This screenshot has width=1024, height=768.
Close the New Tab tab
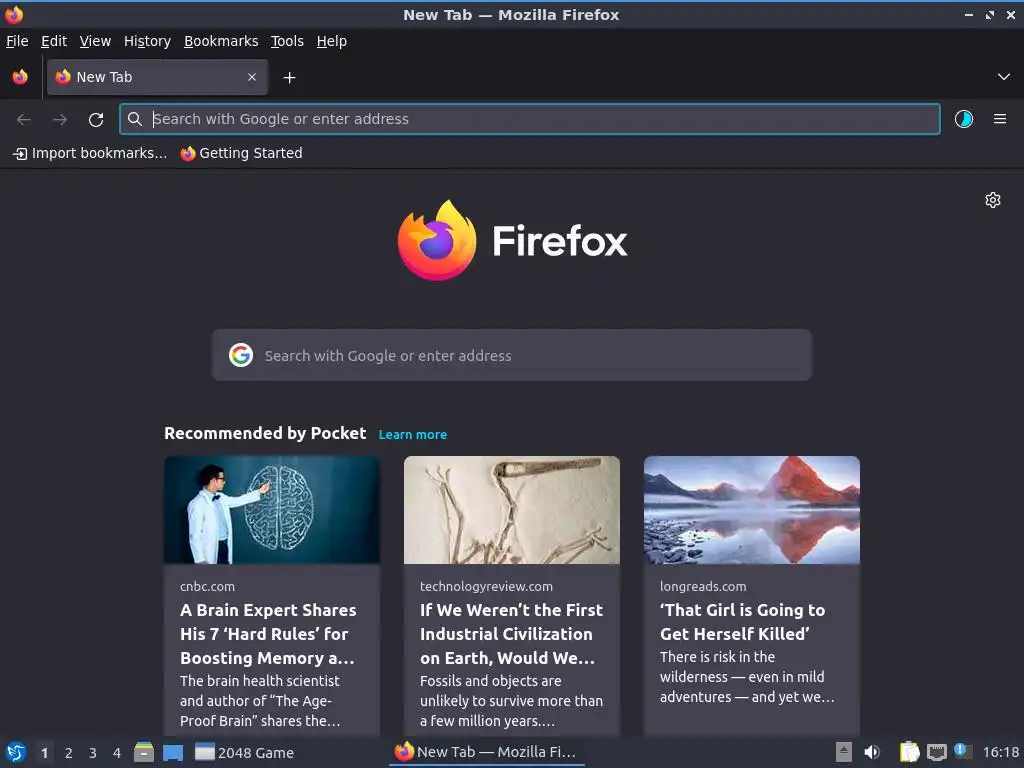coord(252,77)
